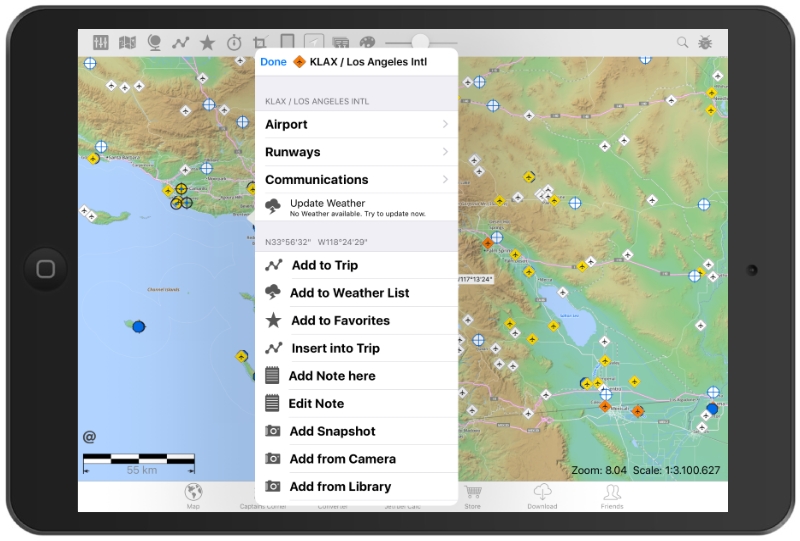800x541 pixels.
Task: Open the stopwatch timer icon
Action: (x=234, y=42)
